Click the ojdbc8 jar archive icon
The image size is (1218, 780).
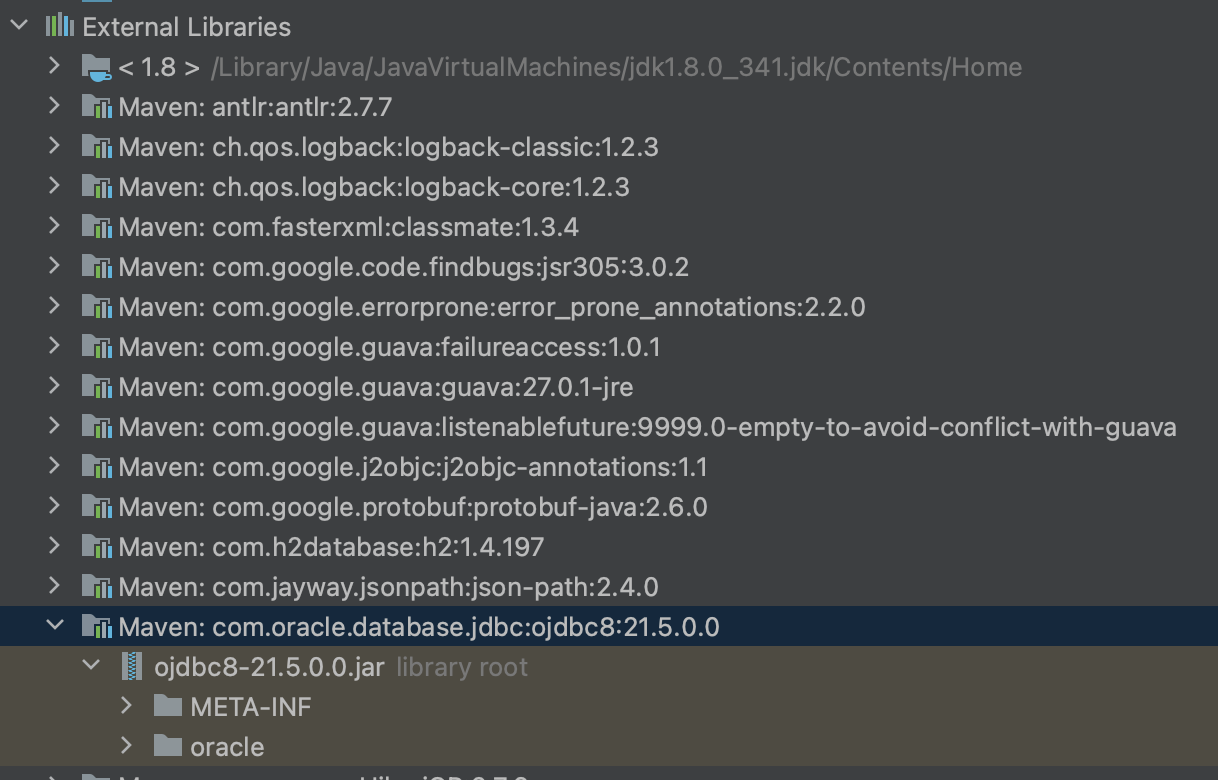click(x=130, y=666)
